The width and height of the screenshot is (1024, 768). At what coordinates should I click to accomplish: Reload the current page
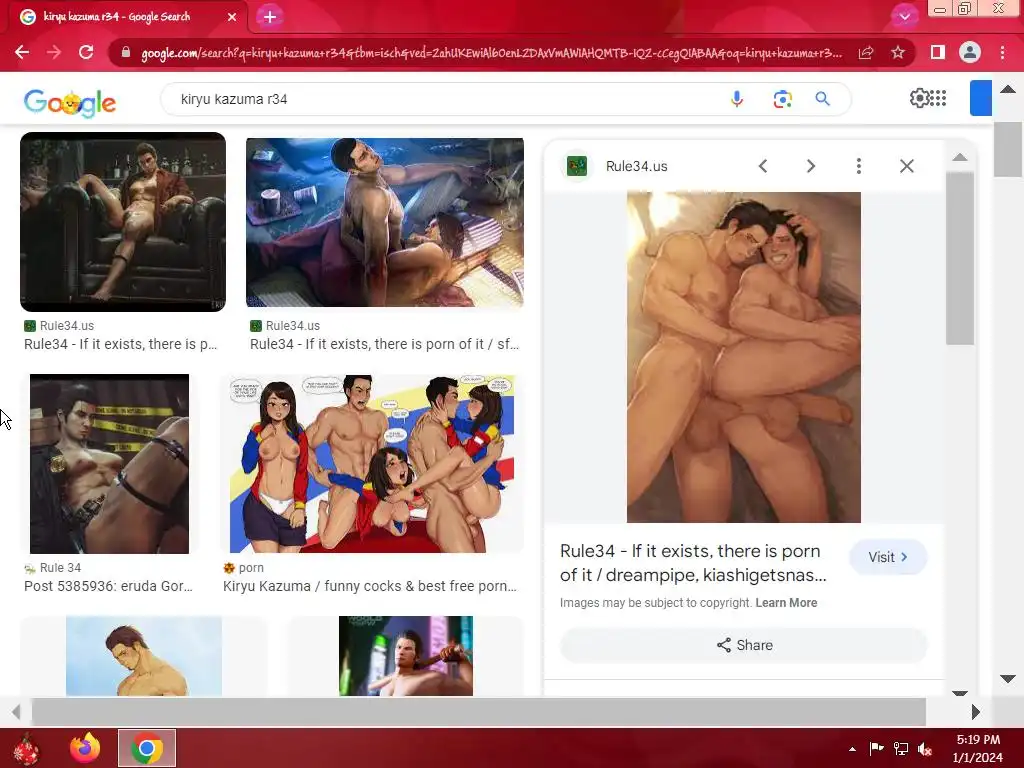click(x=86, y=52)
